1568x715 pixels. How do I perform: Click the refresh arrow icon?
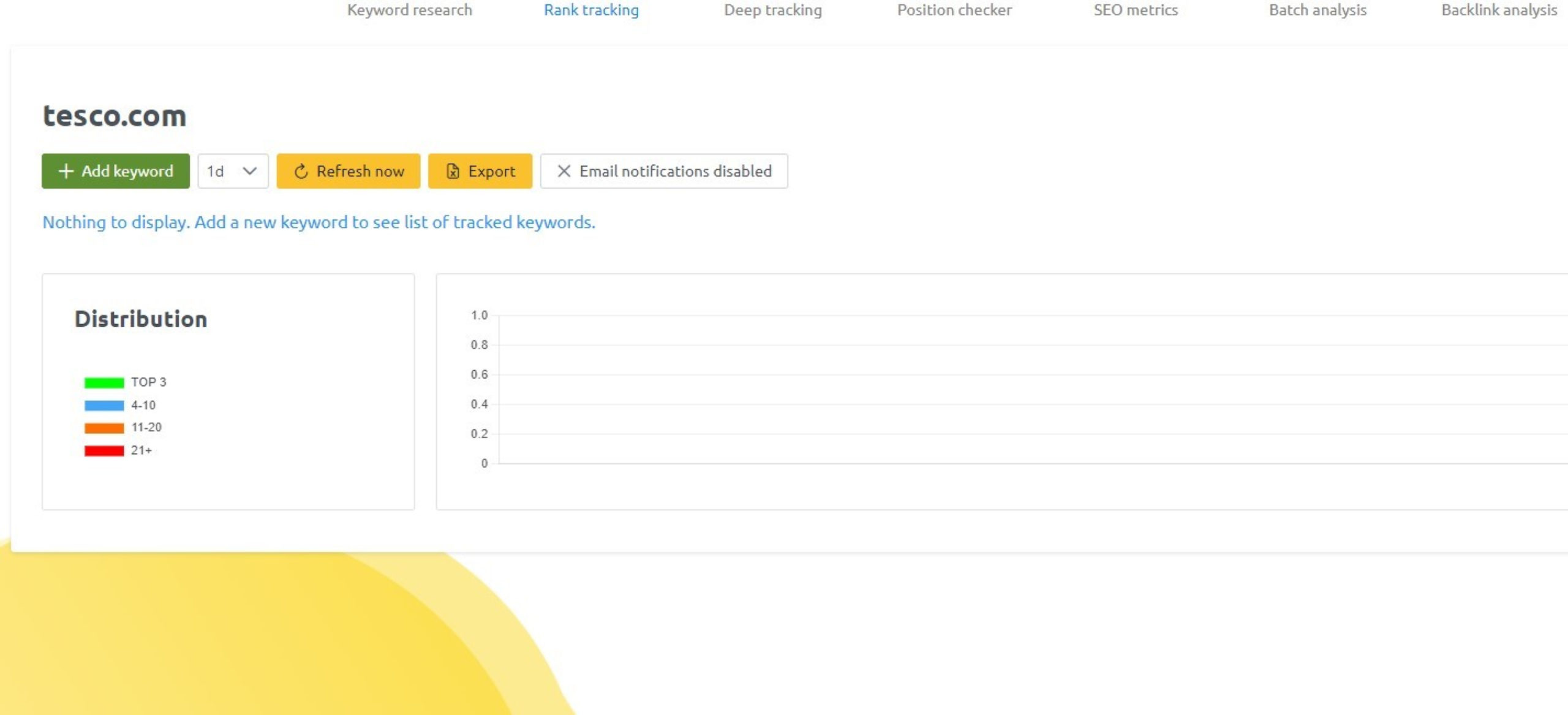(301, 172)
